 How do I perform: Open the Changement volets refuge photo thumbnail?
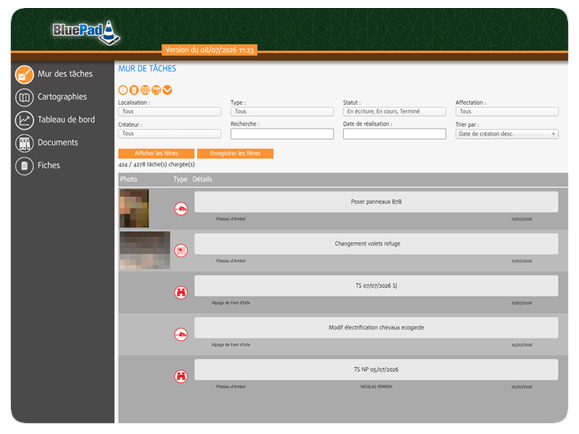click(145, 250)
